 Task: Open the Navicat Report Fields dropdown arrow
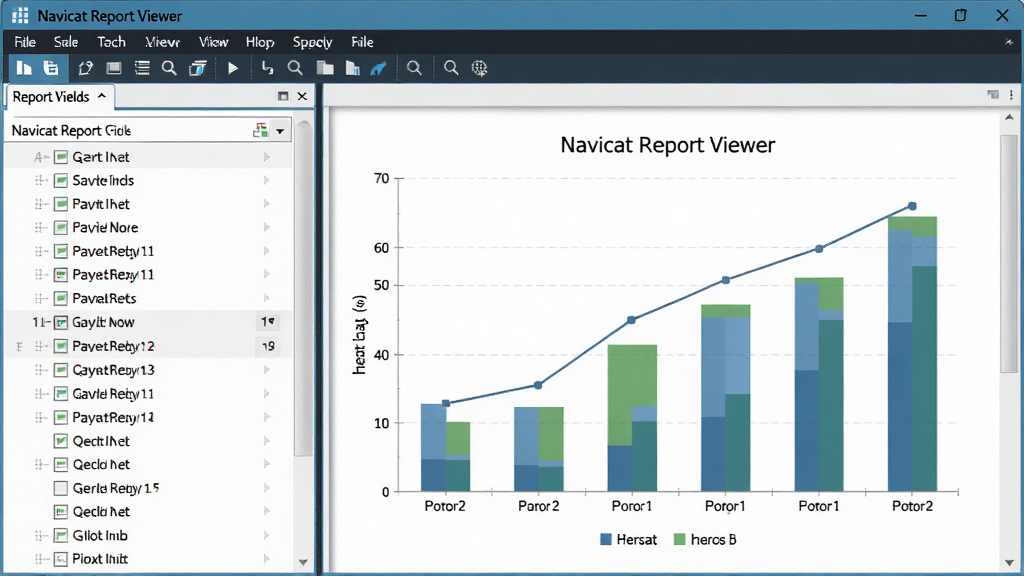point(280,131)
